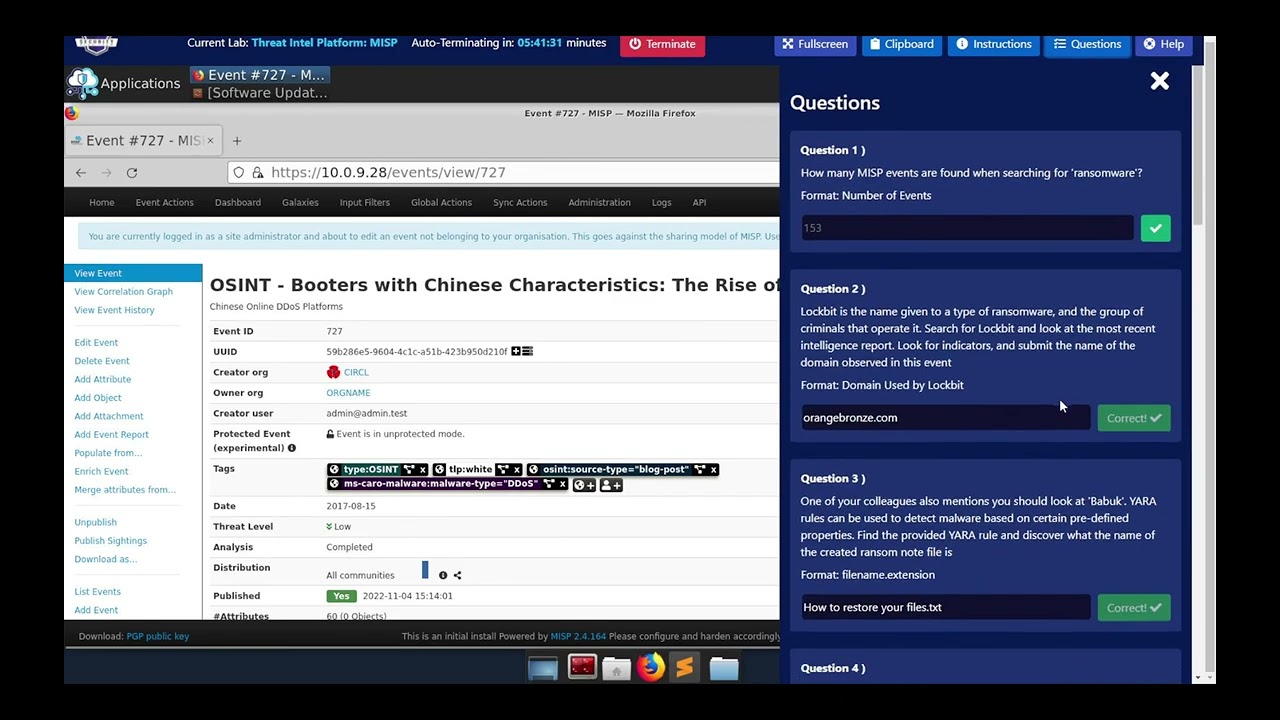Launch Firefox from the dock
This screenshot has height=720, width=1280.
651,667
